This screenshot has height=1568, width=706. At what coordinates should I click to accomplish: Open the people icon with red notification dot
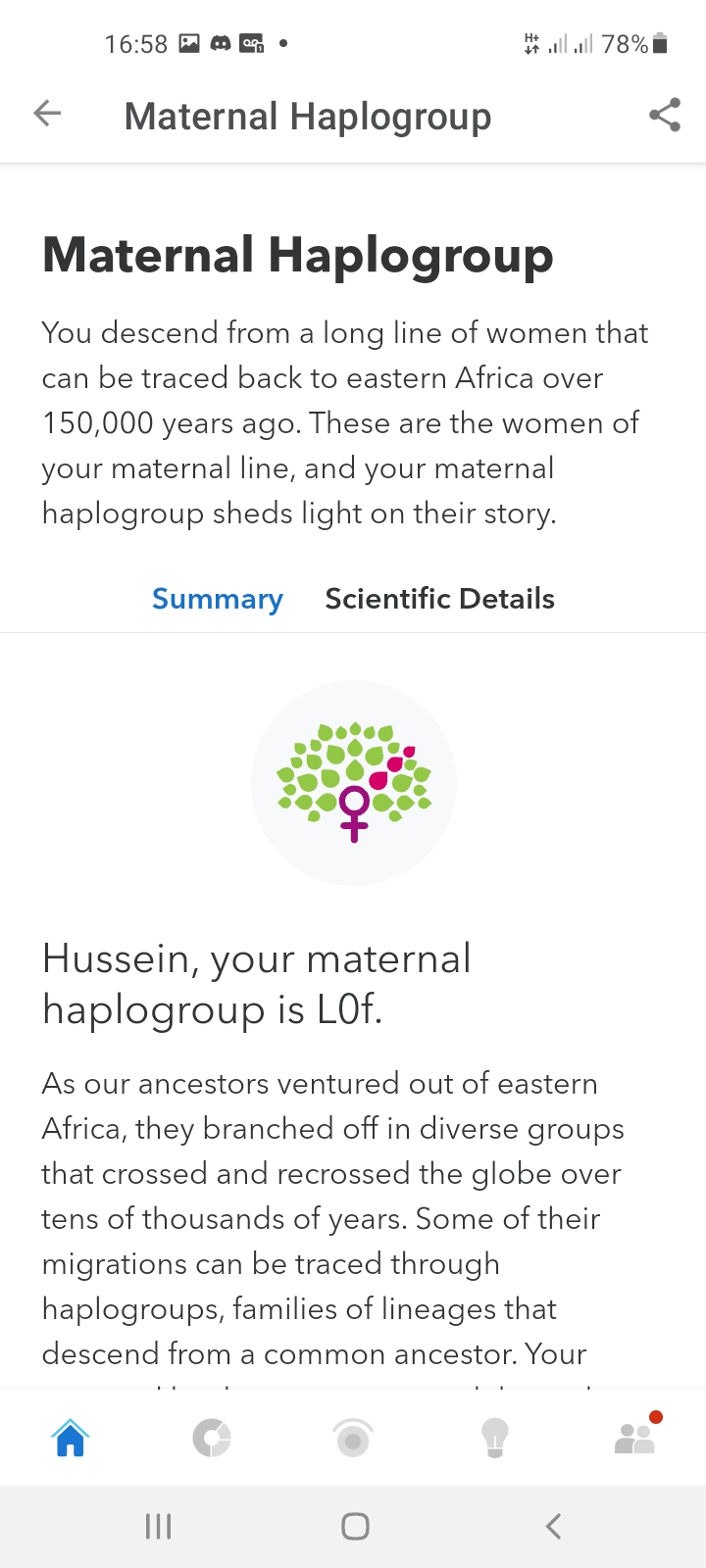coord(635,1438)
